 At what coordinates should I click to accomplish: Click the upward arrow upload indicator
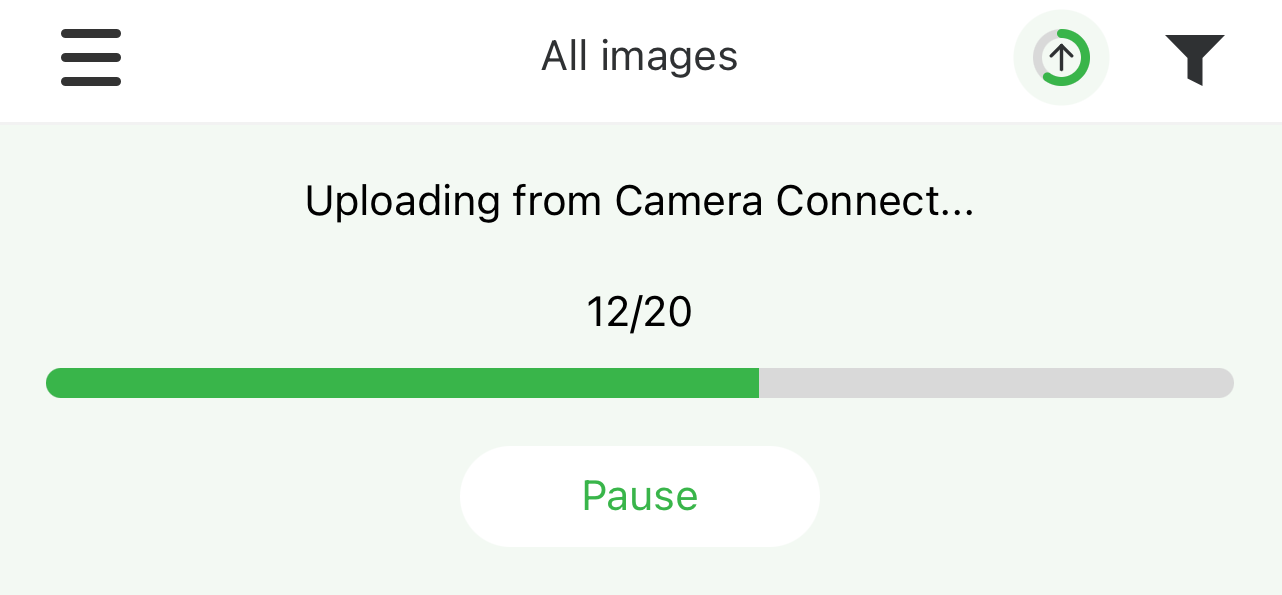1061,57
